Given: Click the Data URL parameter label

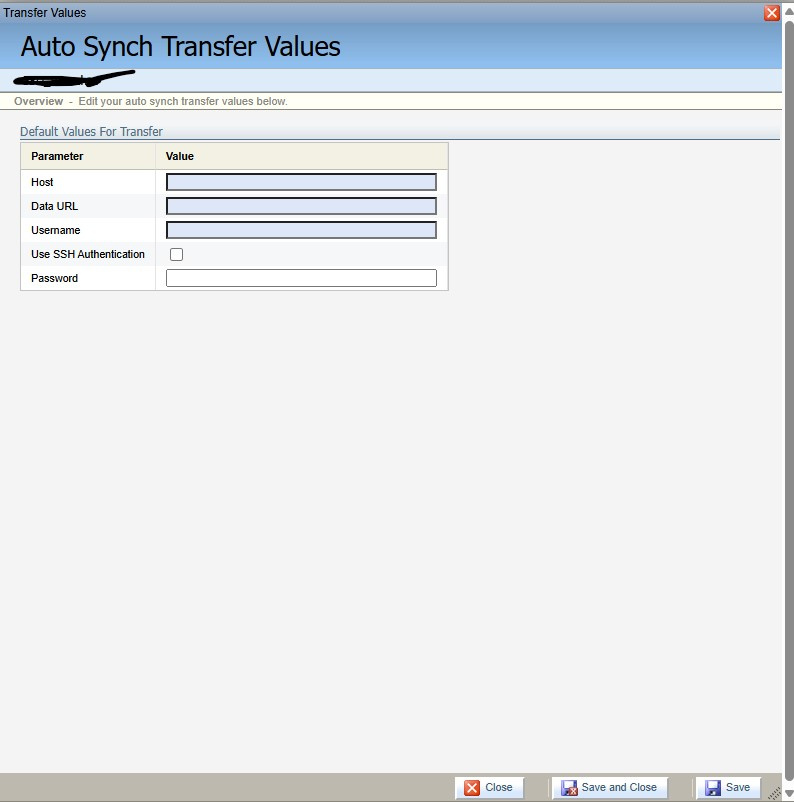Looking at the screenshot, I should pos(54,206).
